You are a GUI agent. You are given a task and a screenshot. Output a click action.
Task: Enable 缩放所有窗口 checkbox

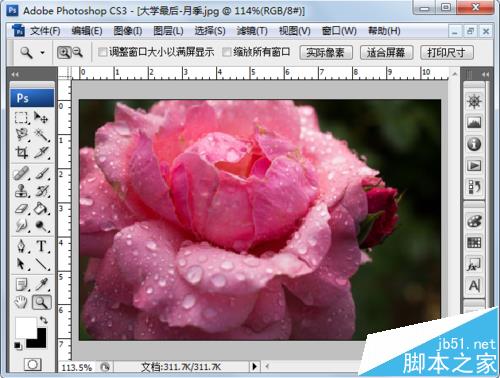[x=226, y=52]
